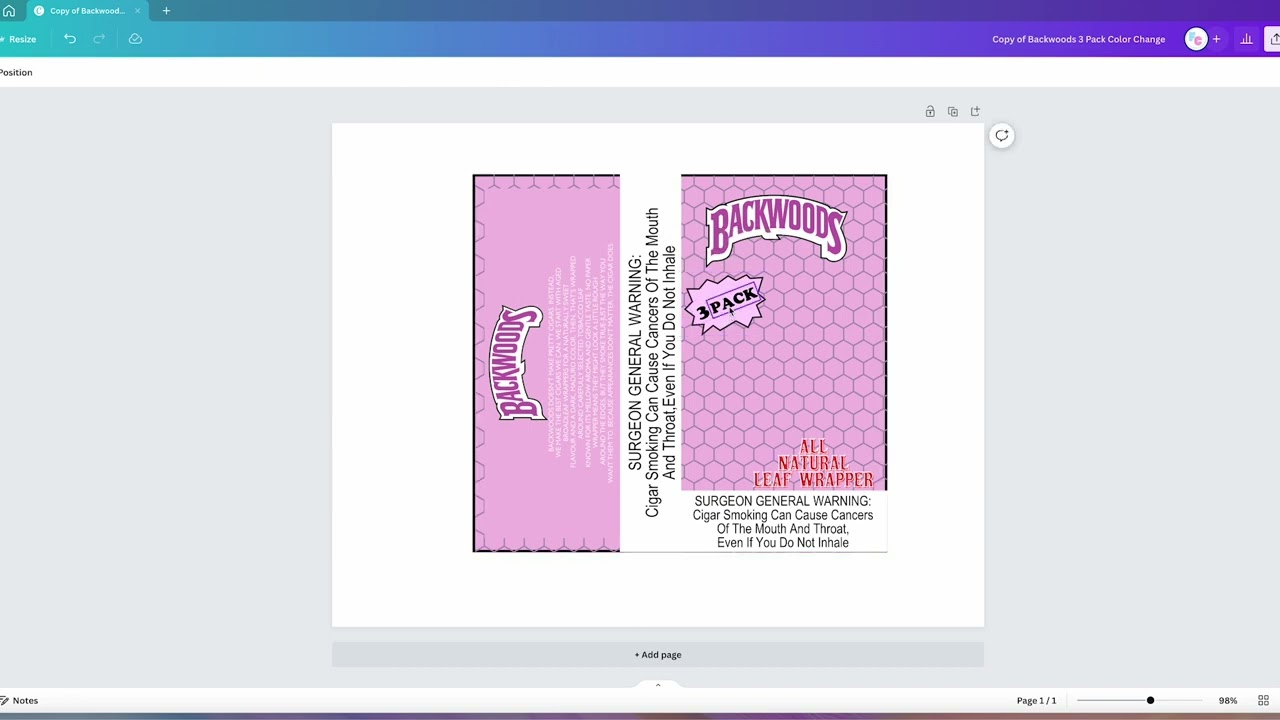This screenshot has height=720, width=1280.
Task: Go to Canva home via house icon
Action: pos(9,11)
